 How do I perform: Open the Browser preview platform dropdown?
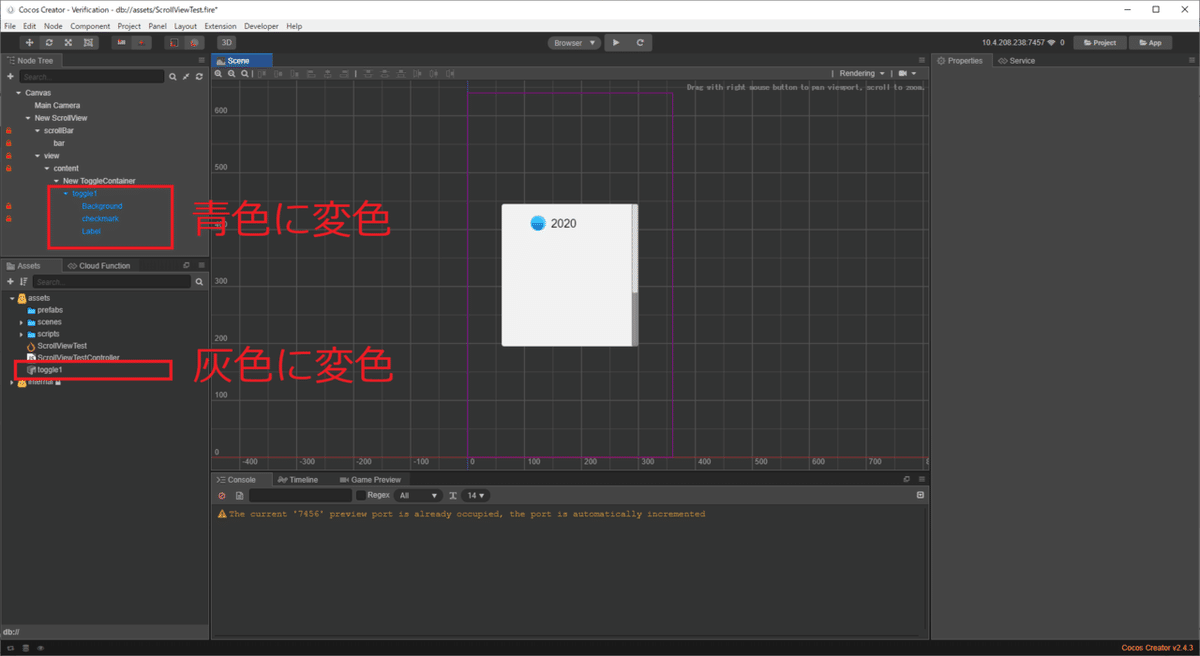pos(574,43)
